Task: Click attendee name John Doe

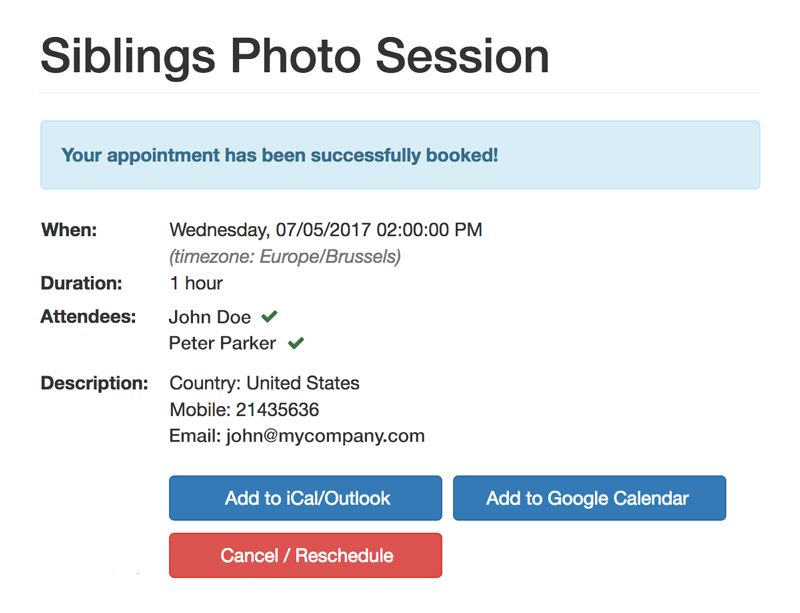Action: [210, 317]
